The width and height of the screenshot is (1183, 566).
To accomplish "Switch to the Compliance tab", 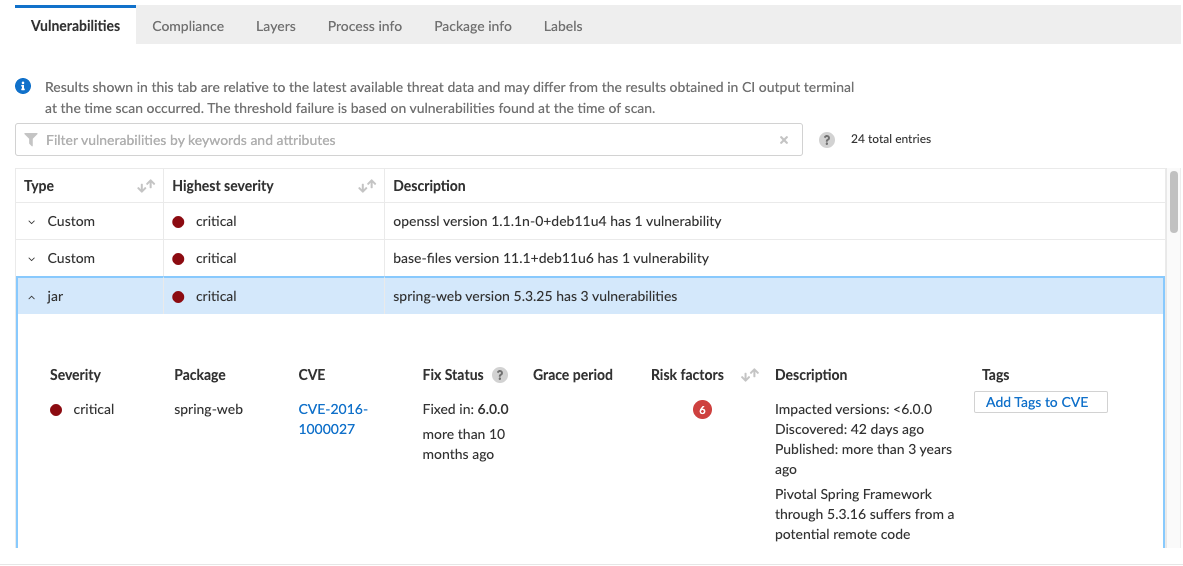I will pyautogui.click(x=188, y=26).
